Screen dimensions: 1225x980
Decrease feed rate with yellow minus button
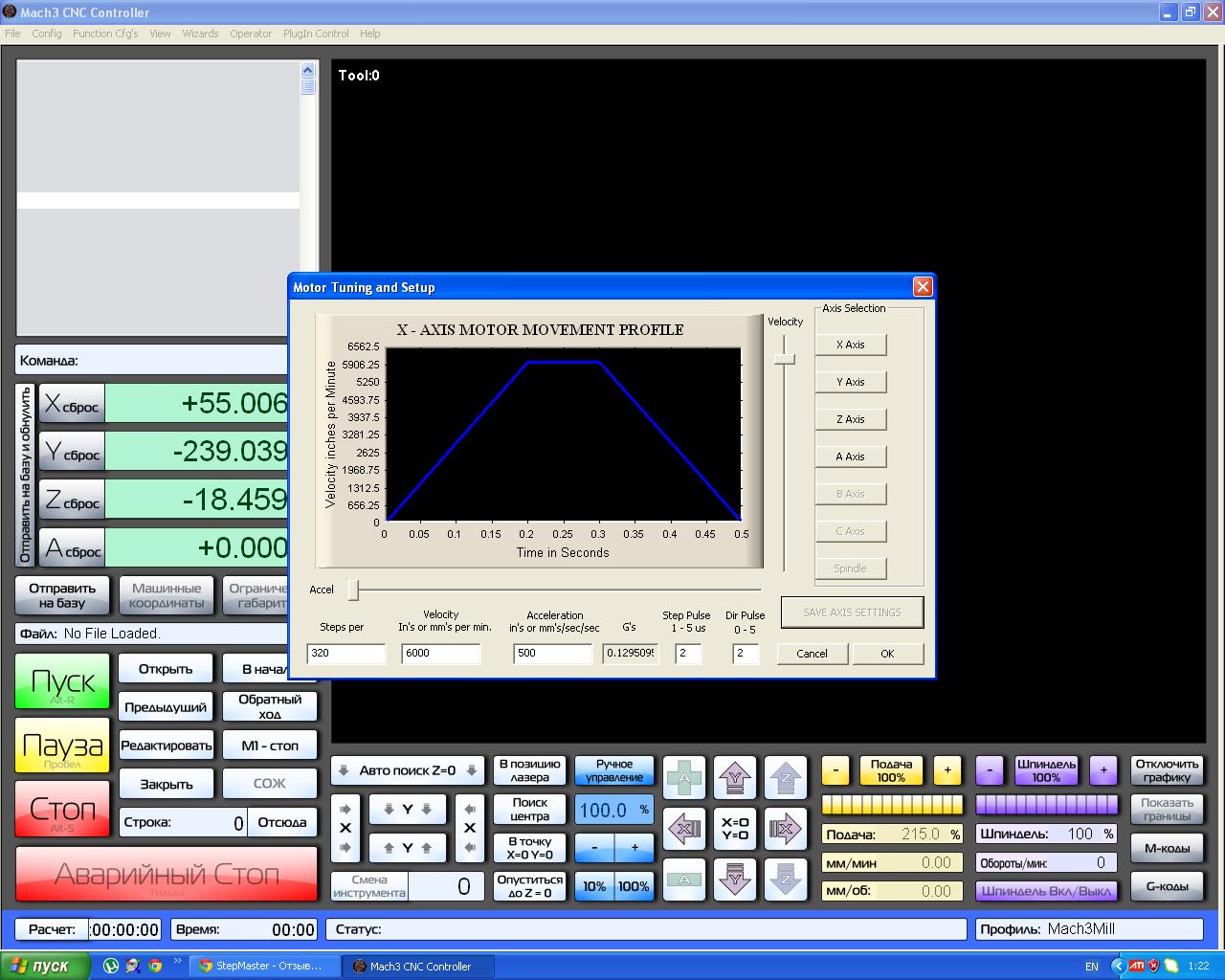tap(835, 770)
